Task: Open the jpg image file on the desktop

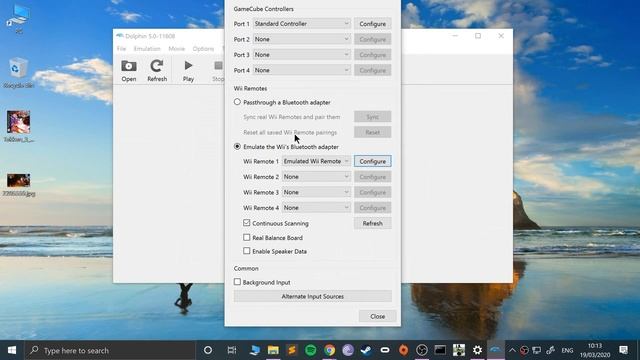Action: coord(18,185)
